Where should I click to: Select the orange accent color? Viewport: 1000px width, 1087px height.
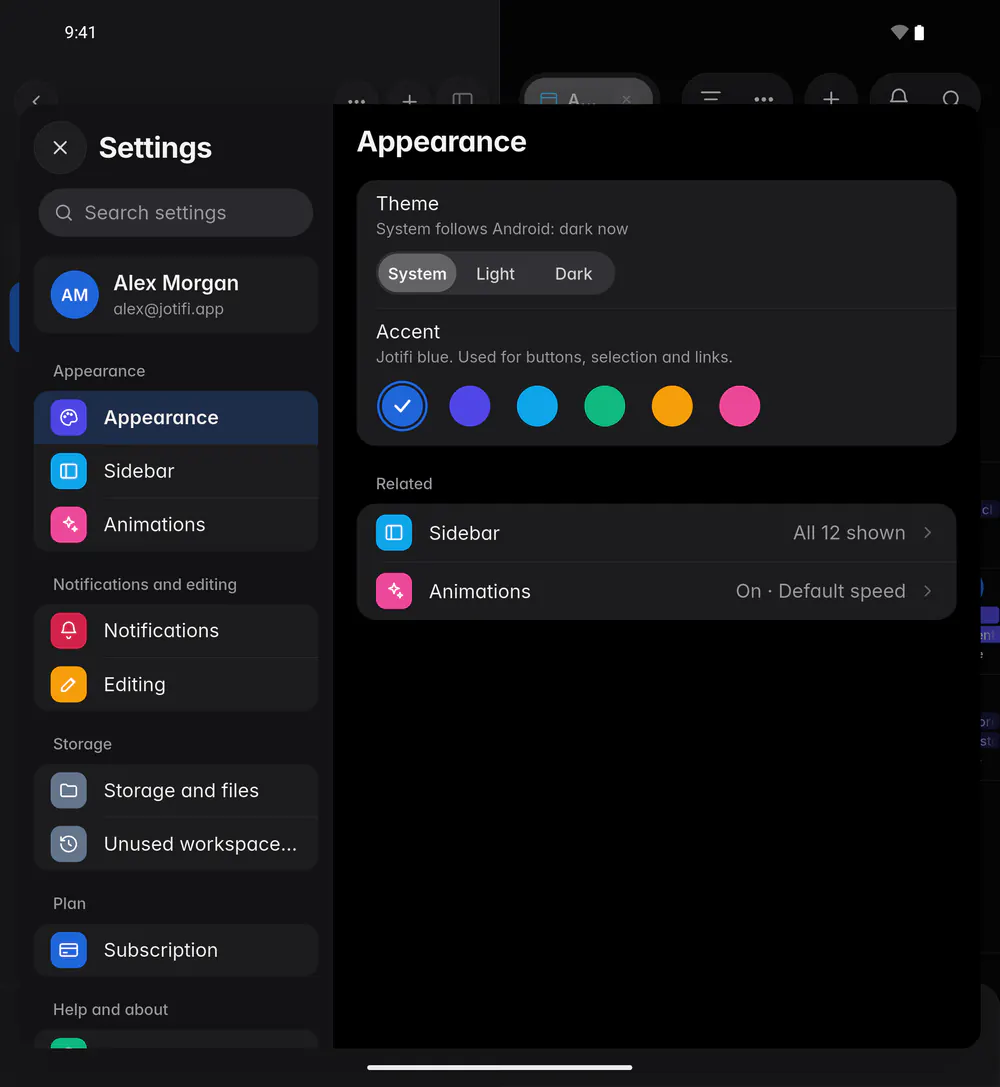click(x=672, y=406)
